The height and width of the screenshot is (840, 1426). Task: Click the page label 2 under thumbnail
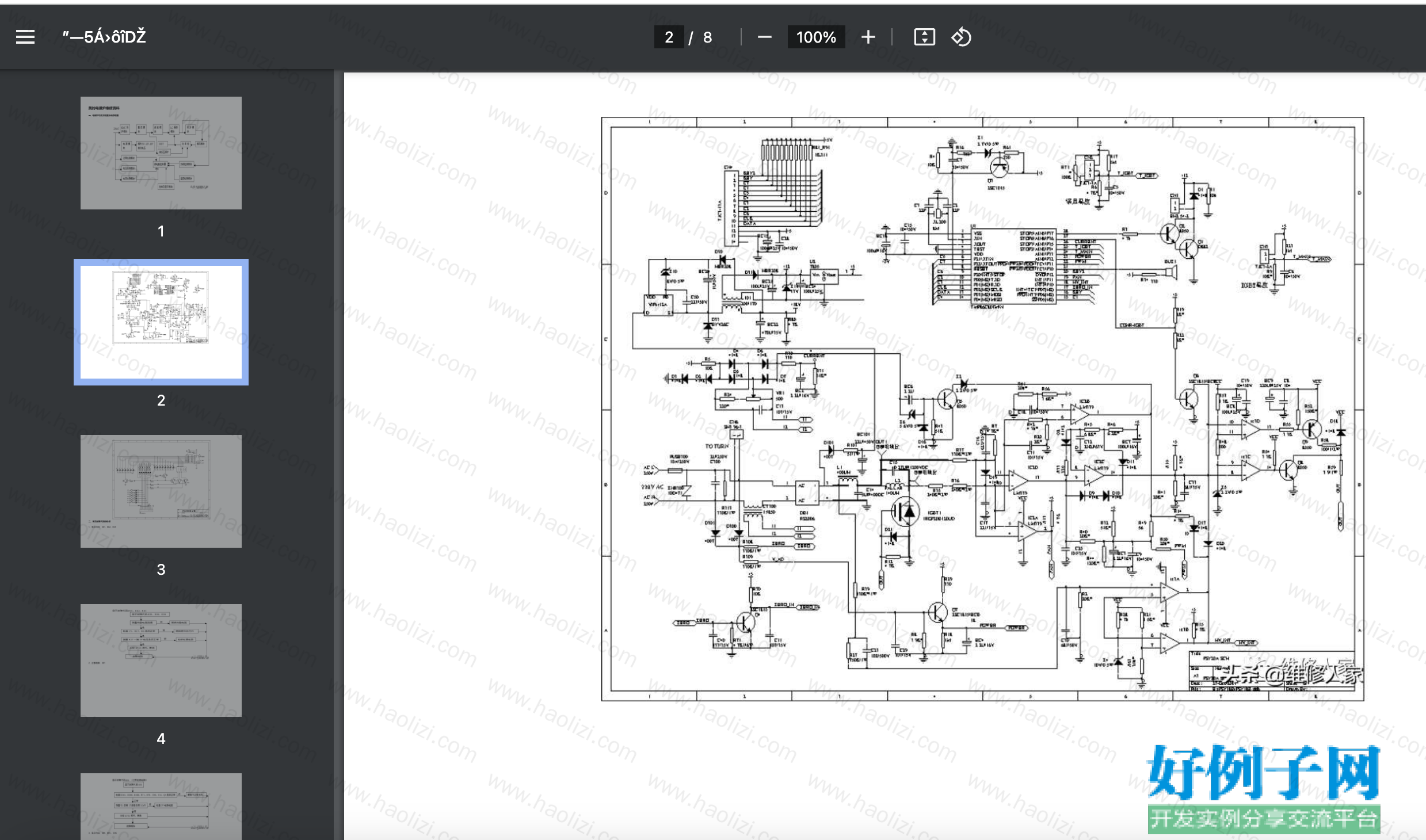click(x=161, y=400)
